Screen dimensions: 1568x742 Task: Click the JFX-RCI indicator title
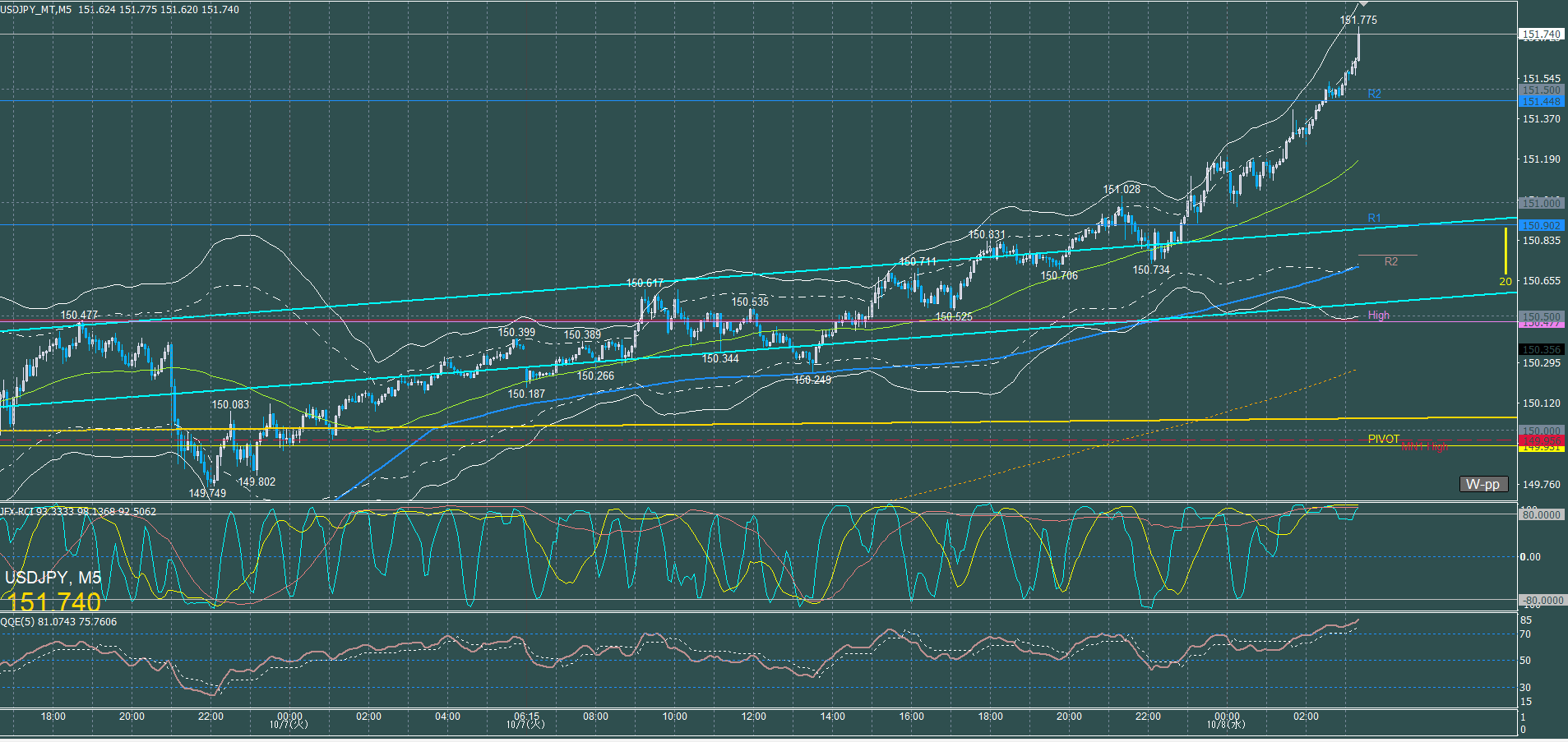tap(78, 511)
